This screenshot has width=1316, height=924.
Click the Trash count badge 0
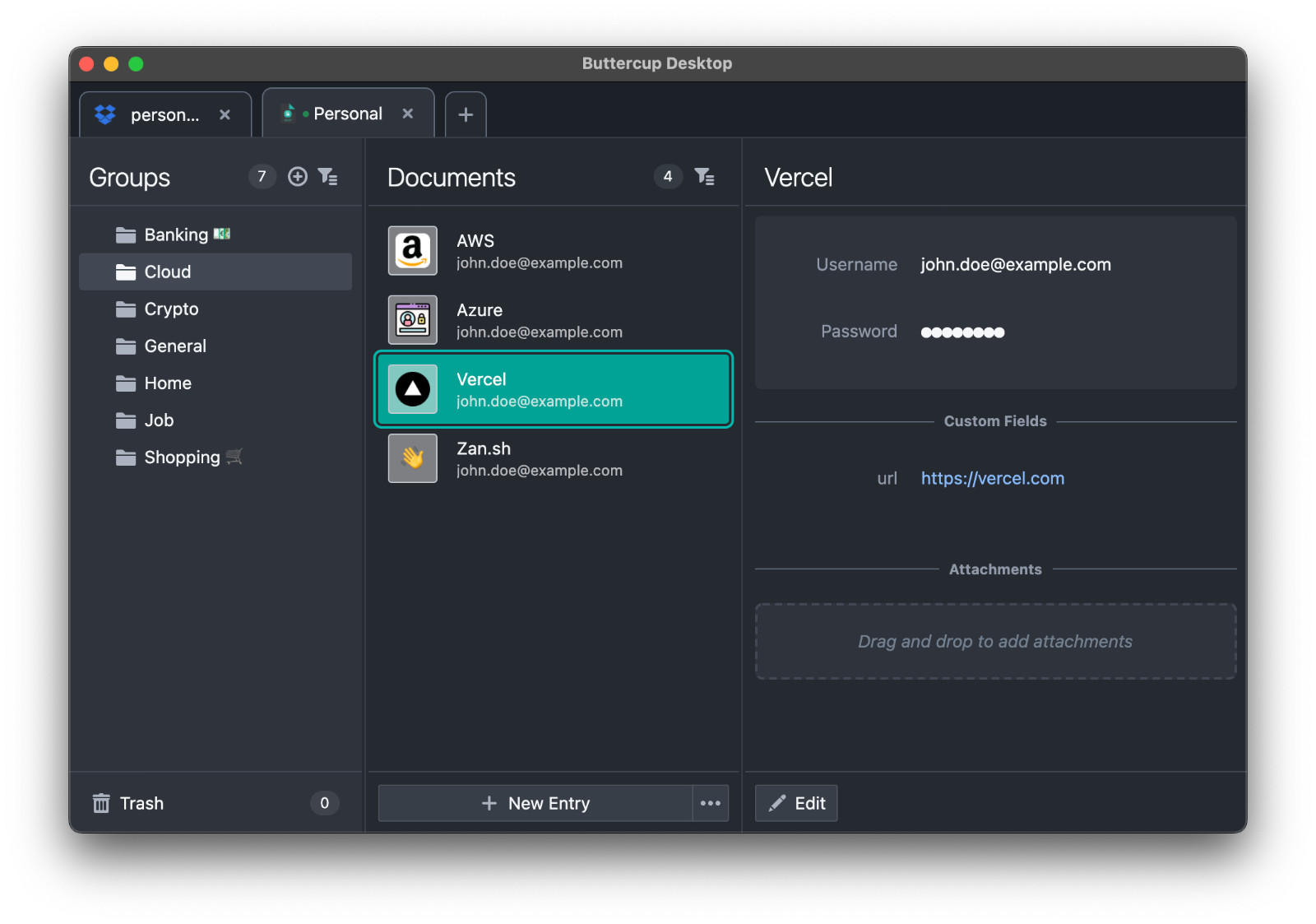325,803
